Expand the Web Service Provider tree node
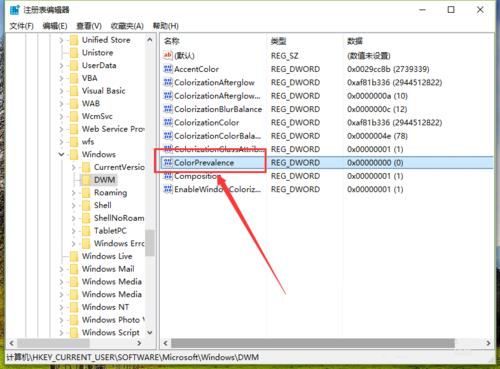 pyautogui.click(x=61, y=129)
